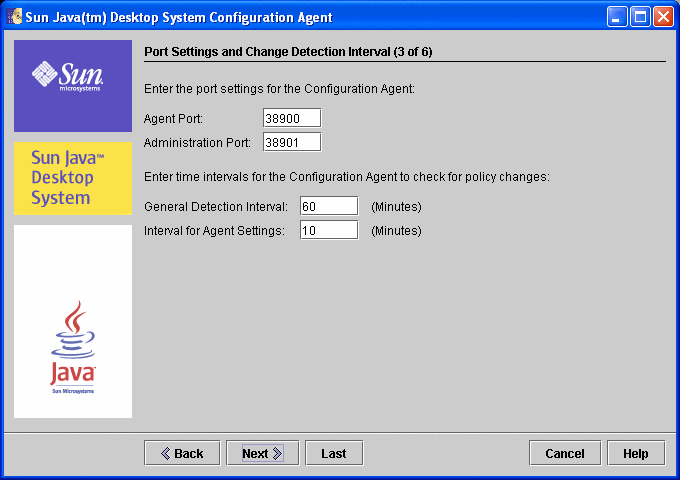Focus the General Detection Interval field
This screenshot has width=680, height=480.
click(329, 206)
